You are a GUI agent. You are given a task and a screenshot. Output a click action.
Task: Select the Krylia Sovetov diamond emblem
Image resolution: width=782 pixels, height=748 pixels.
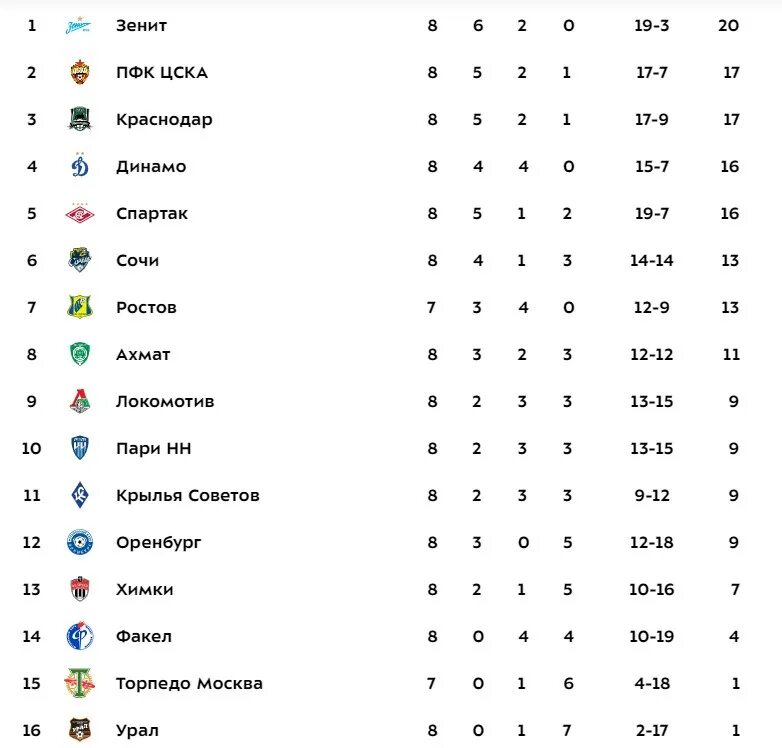coord(79,495)
